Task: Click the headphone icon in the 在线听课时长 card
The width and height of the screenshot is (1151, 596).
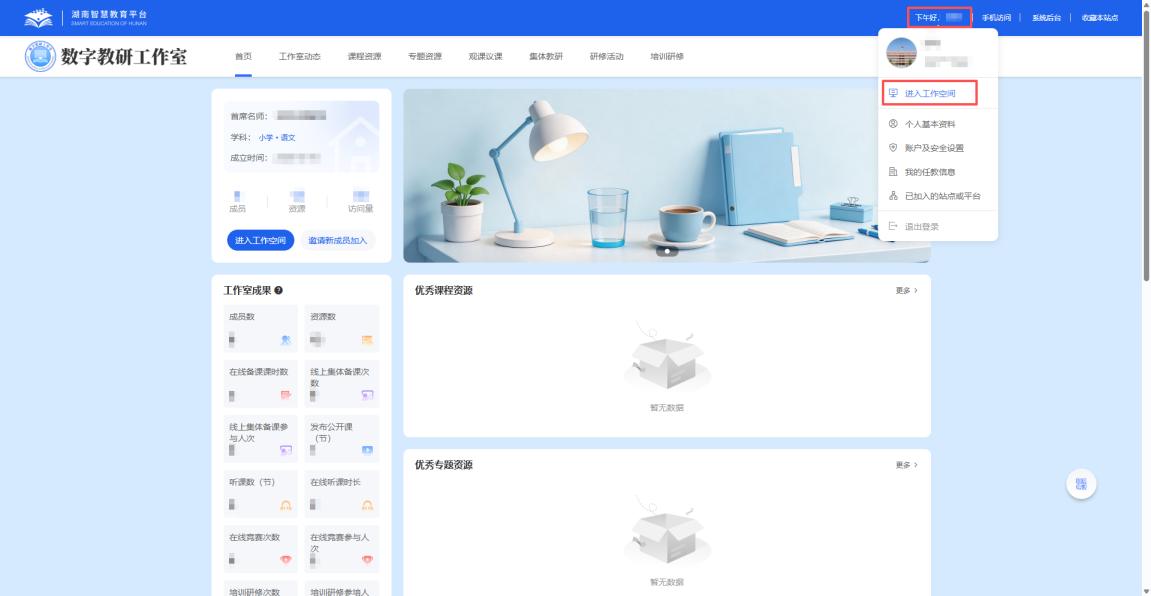Action: pyautogui.click(x=367, y=505)
